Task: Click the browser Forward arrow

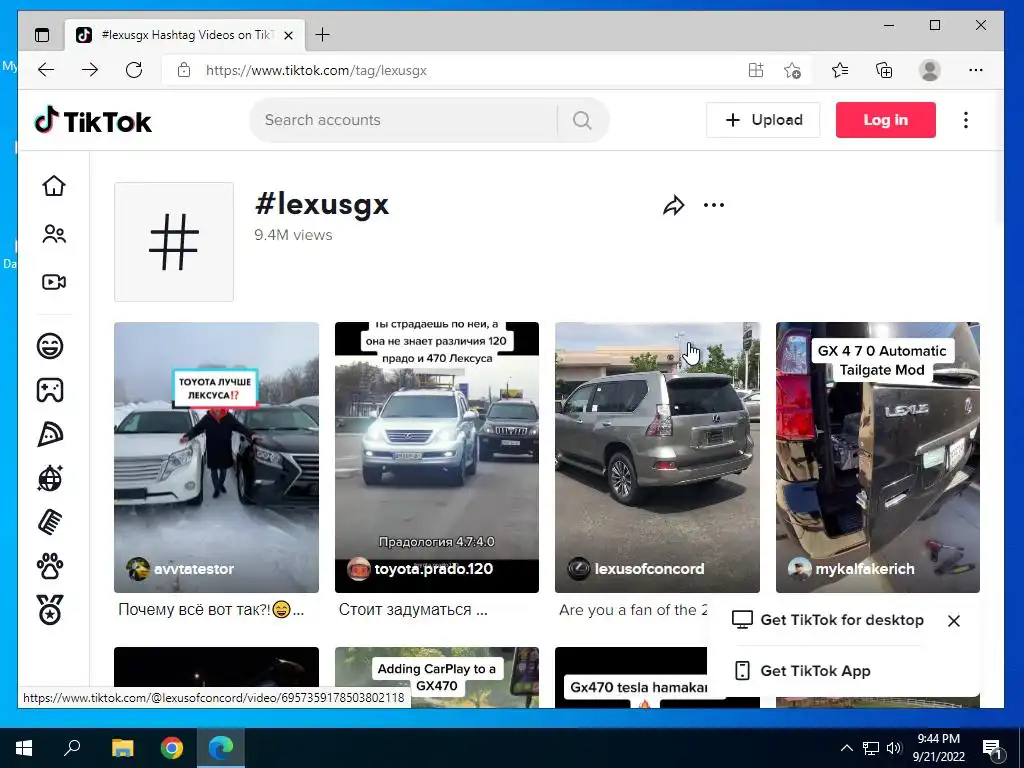Action: tap(89, 70)
